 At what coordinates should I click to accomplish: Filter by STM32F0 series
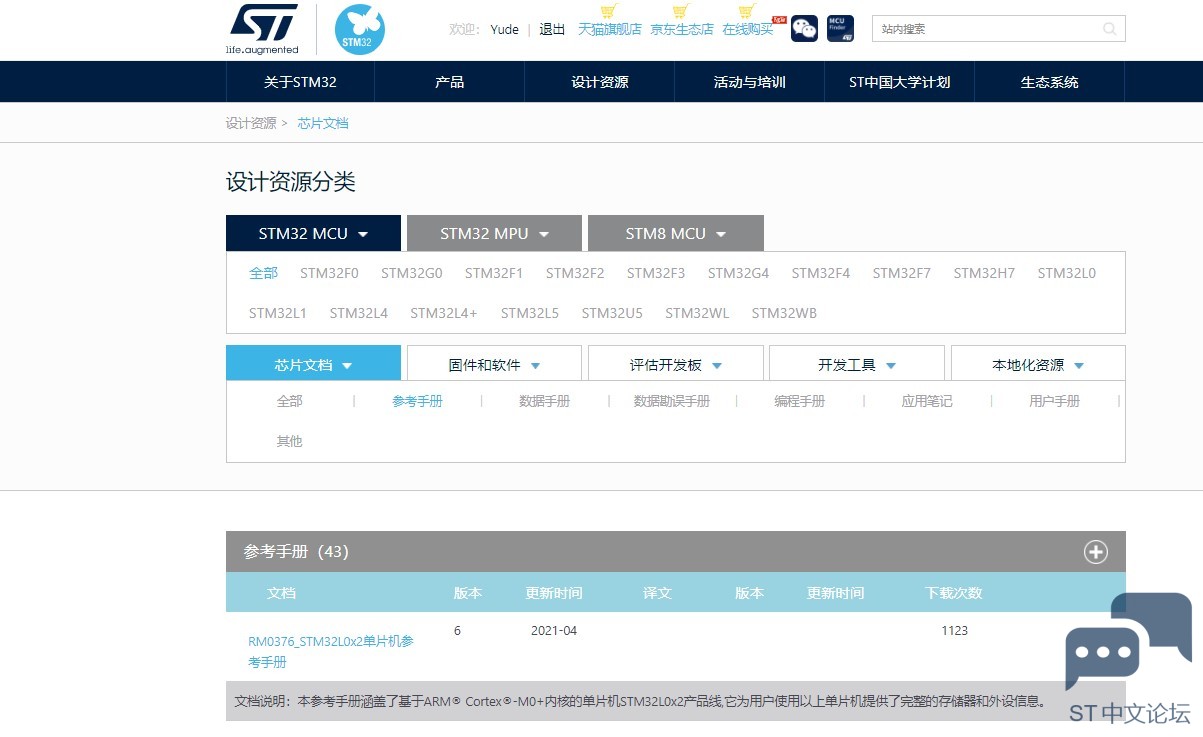(329, 273)
